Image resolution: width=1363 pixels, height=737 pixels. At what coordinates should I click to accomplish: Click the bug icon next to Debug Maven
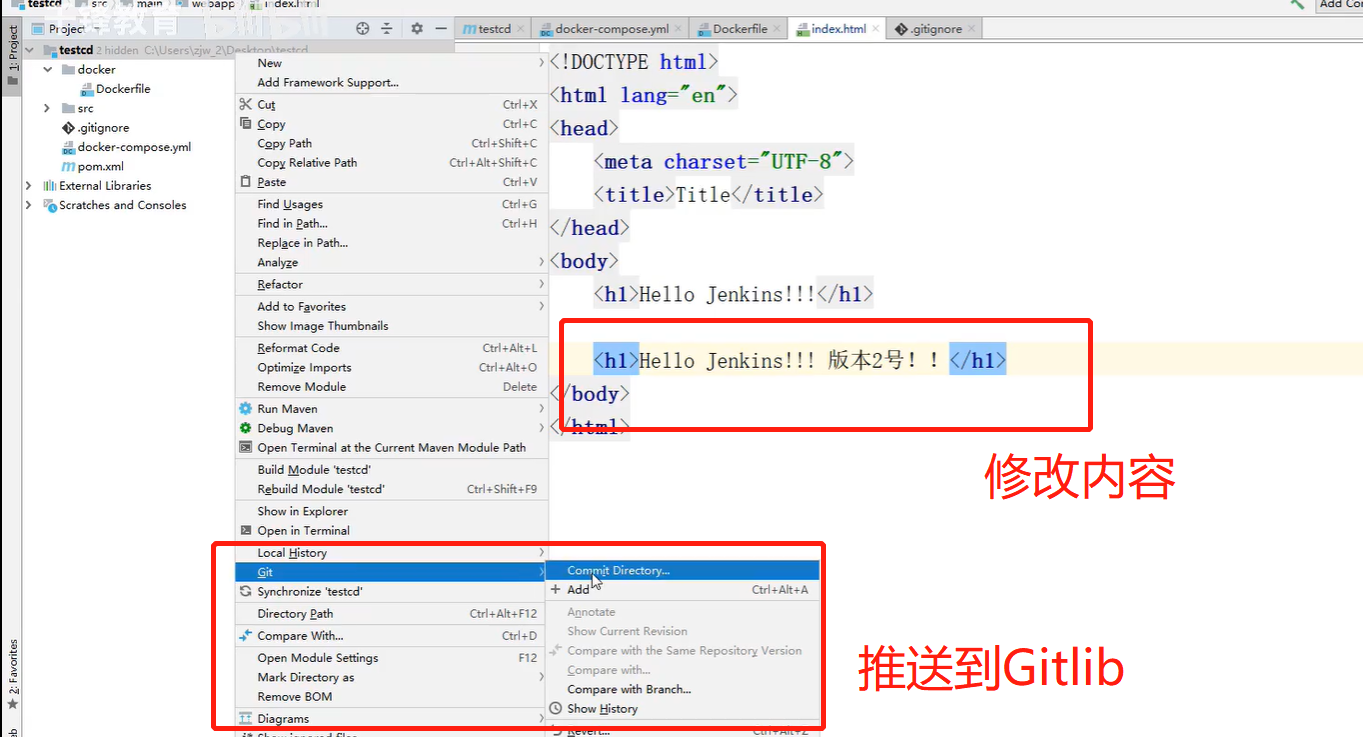pyautogui.click(x=246, y=428)
